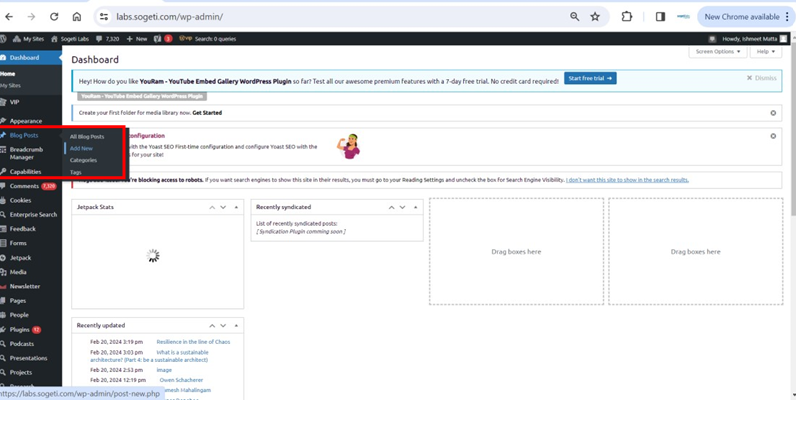
Task: Select Dashboard in the sidebar
Action: point(30,58)
